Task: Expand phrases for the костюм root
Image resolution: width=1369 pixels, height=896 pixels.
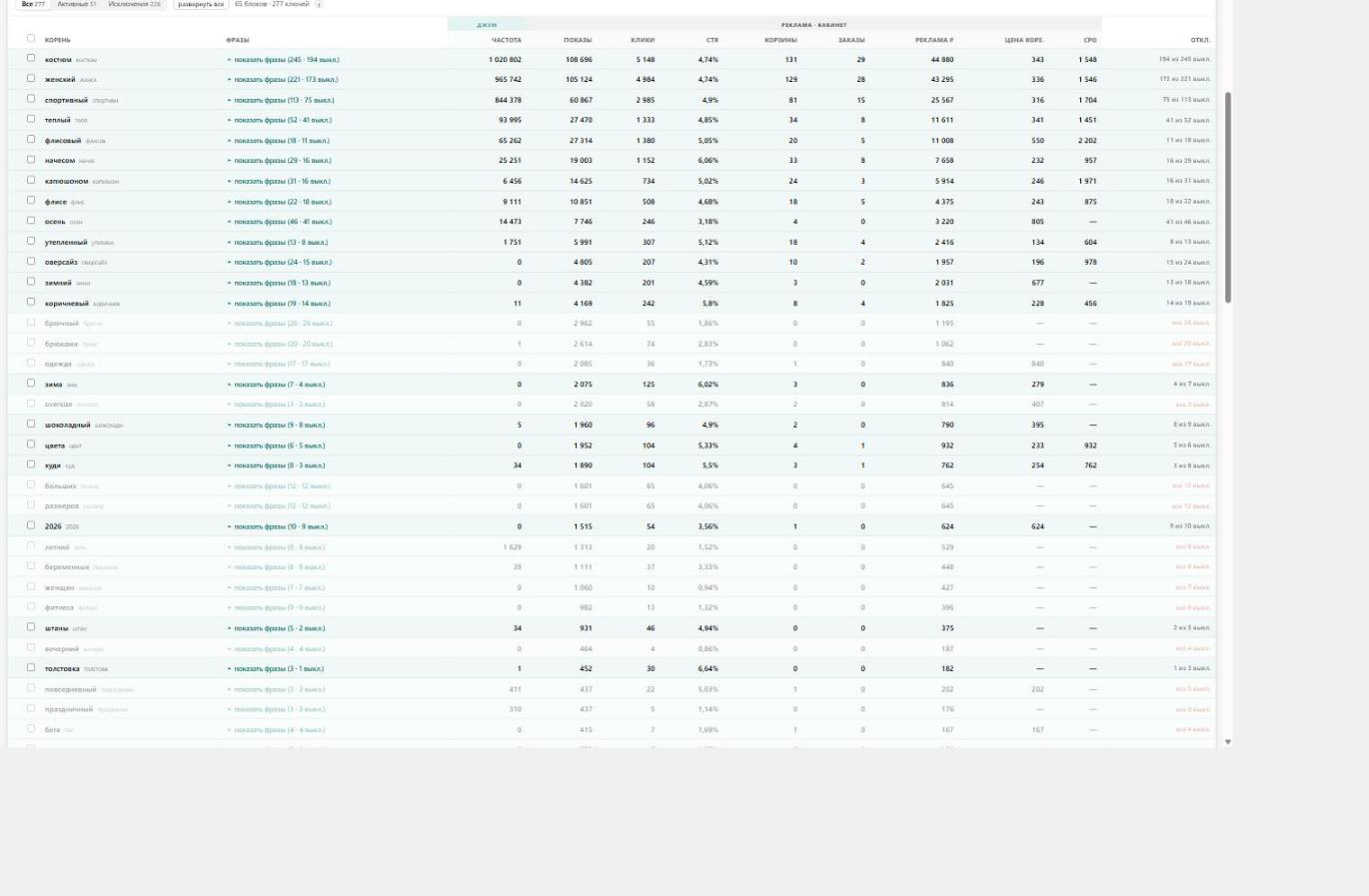Action: (284, 60)
